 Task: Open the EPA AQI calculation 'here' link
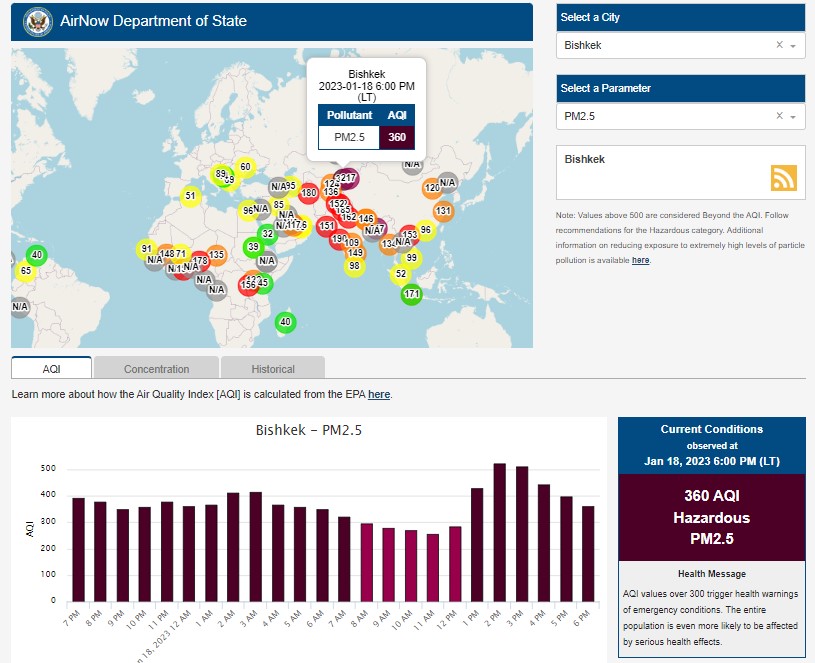(379, 395)
